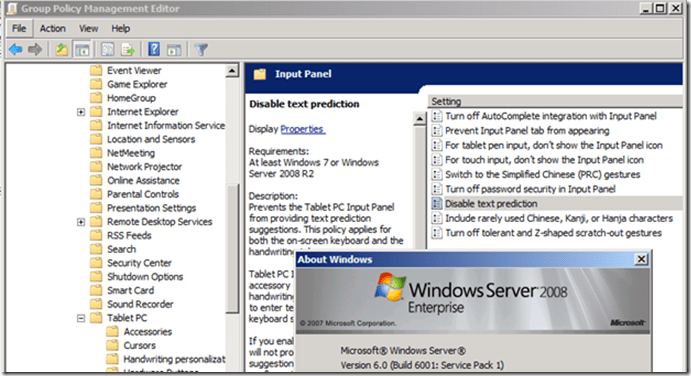Click the Tablet PC folder icon
691x376 pixels.
pos(96,318)
